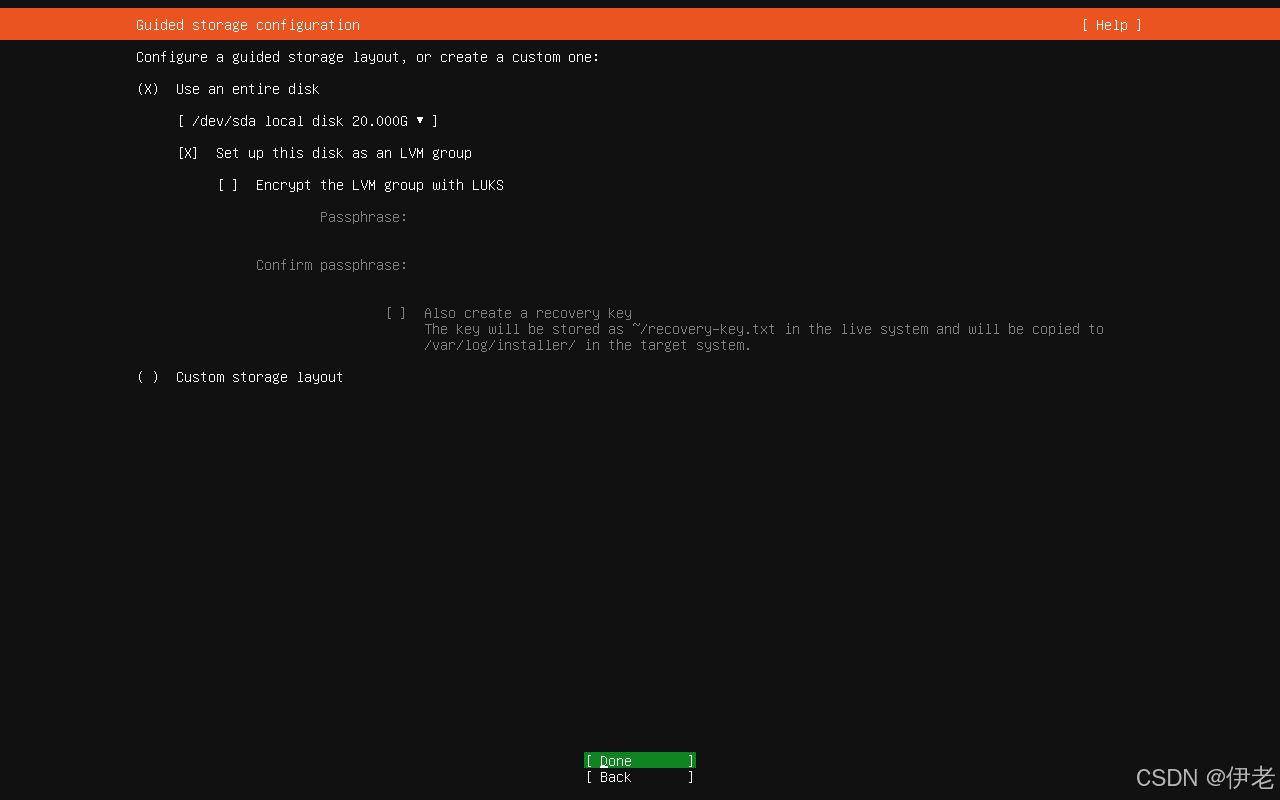
Task: Click the "Guided storage configuration" title
Action: 248,25
